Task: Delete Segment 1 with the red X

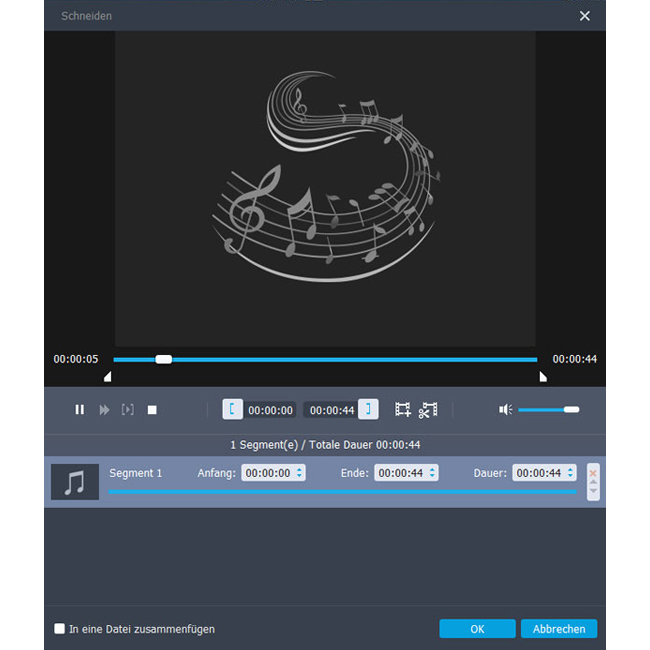Action: click(593, 472)
